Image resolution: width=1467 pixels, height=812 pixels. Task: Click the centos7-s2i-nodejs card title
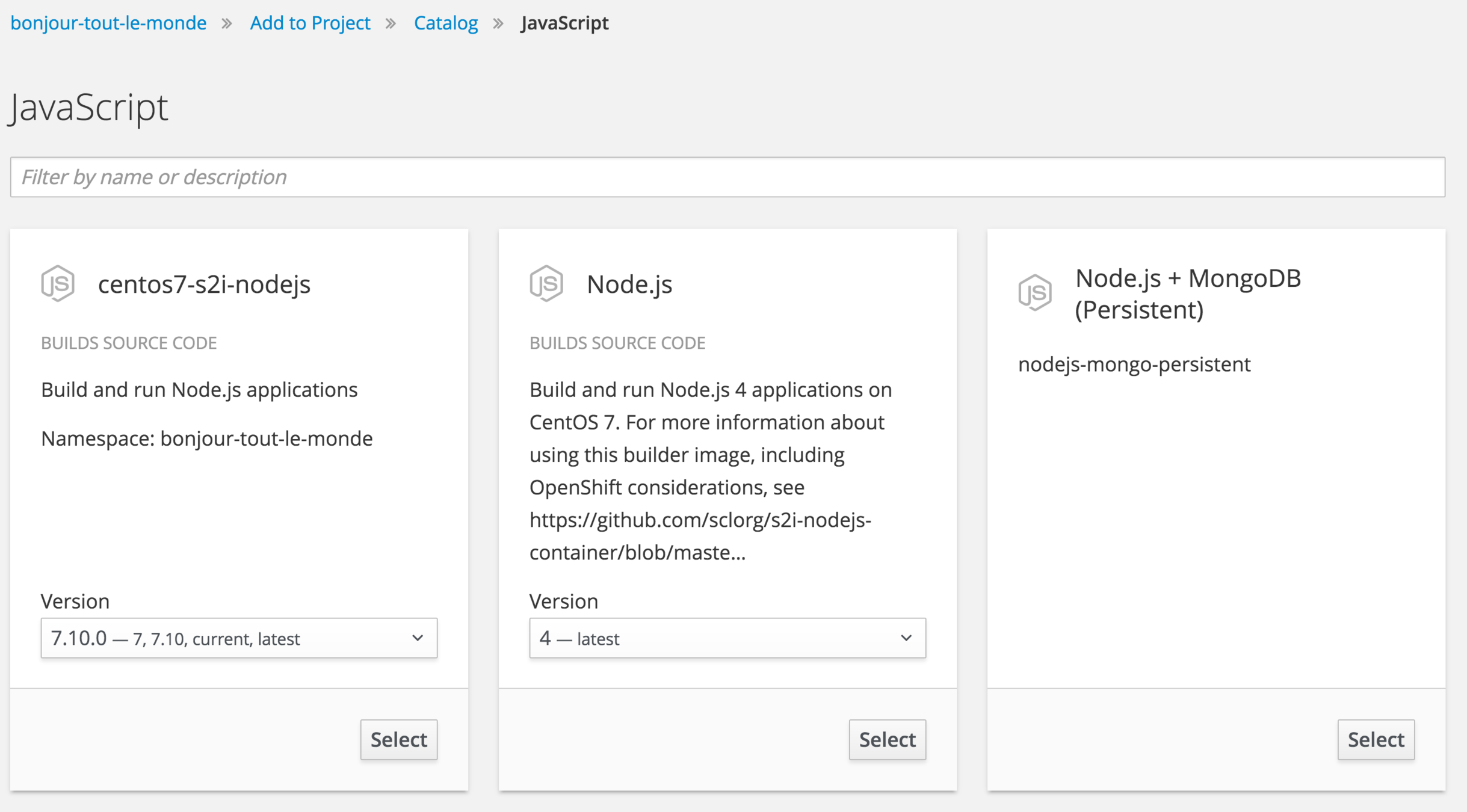pos(204,284)
